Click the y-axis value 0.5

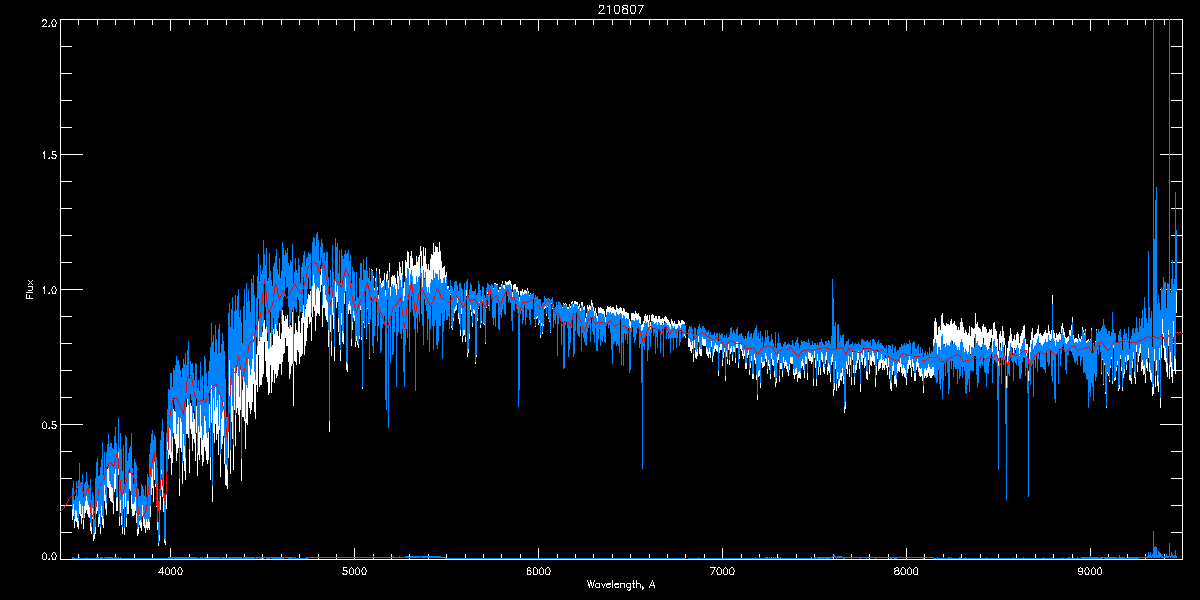point(48,423)
